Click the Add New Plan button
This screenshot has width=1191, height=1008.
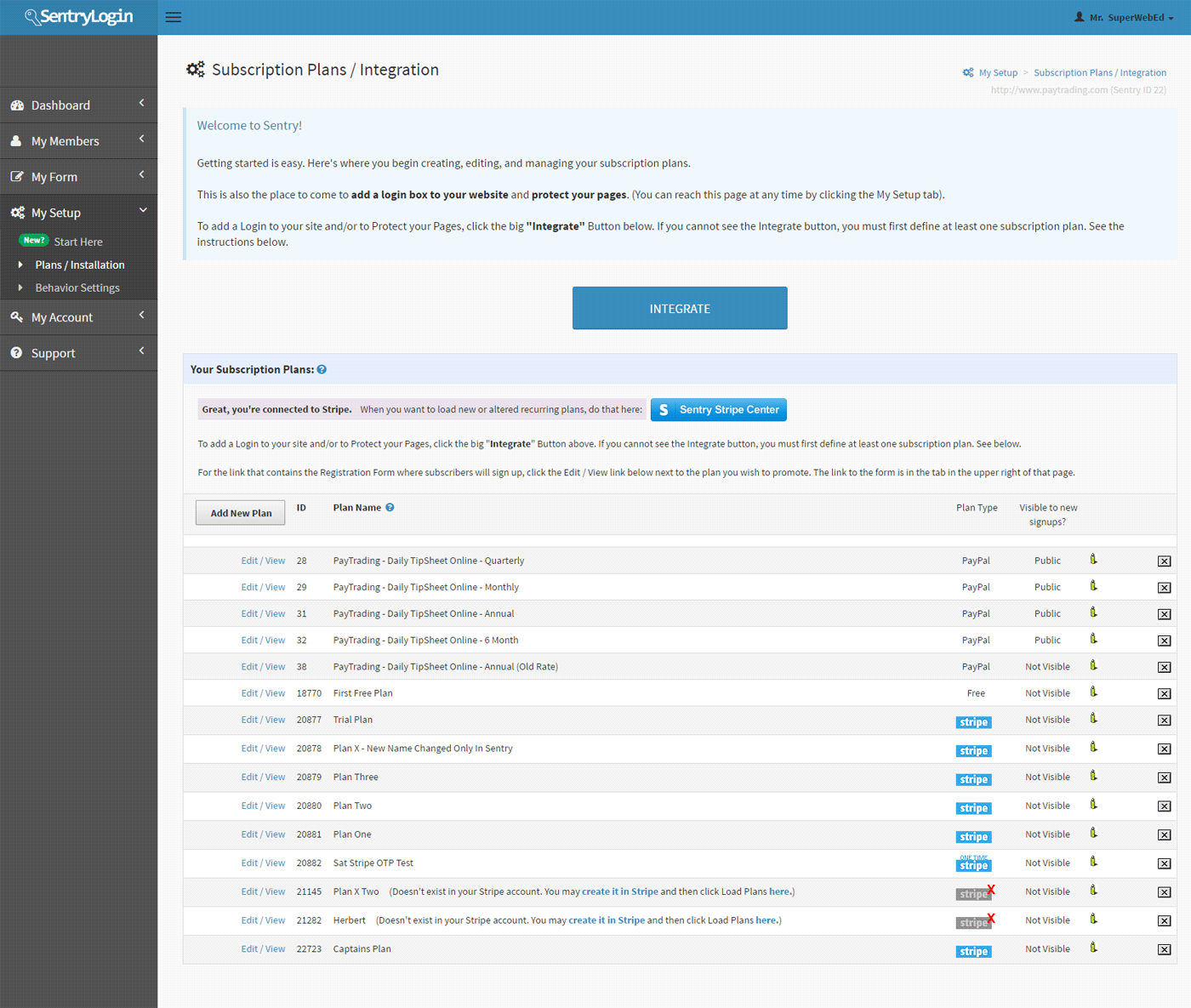(x=241, y=513)
